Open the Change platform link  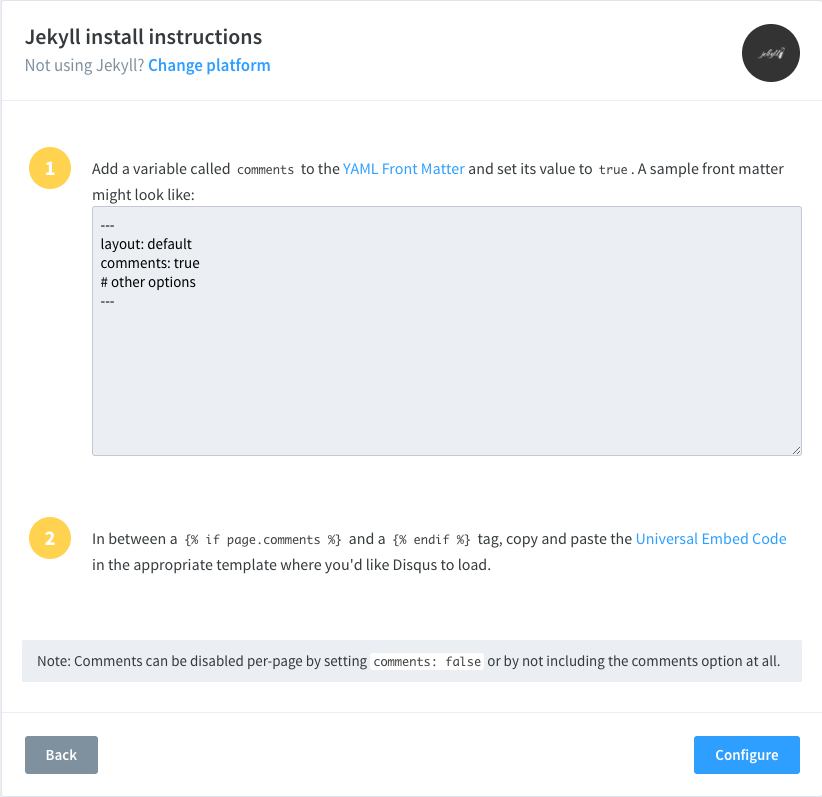209,65
